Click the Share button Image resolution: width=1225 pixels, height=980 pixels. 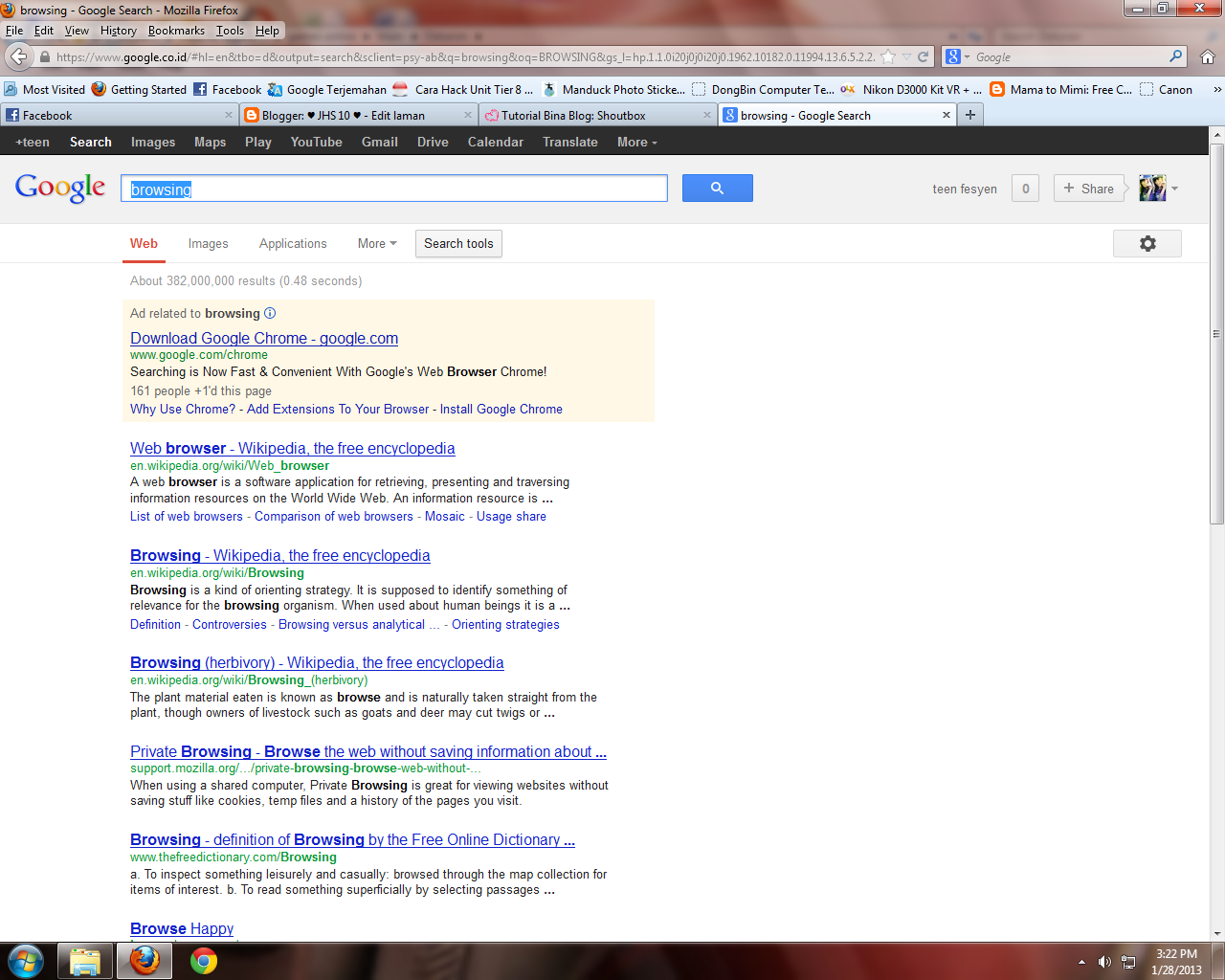tap(1089, 189)
